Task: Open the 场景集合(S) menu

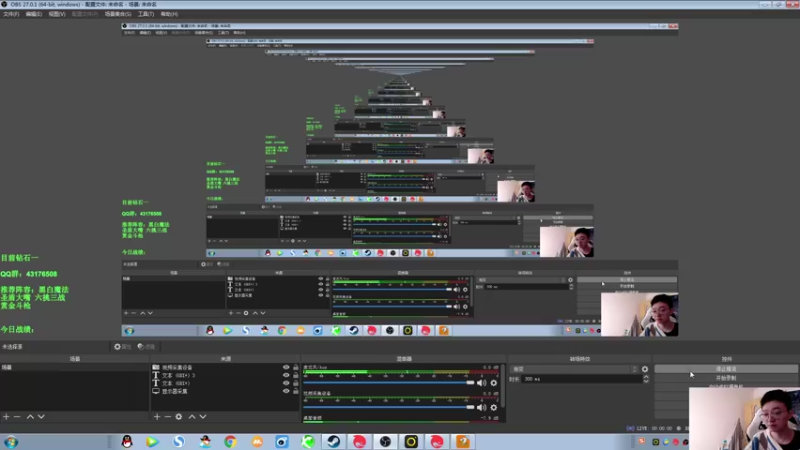Action: pyautogui.click(x=118, y=14)
